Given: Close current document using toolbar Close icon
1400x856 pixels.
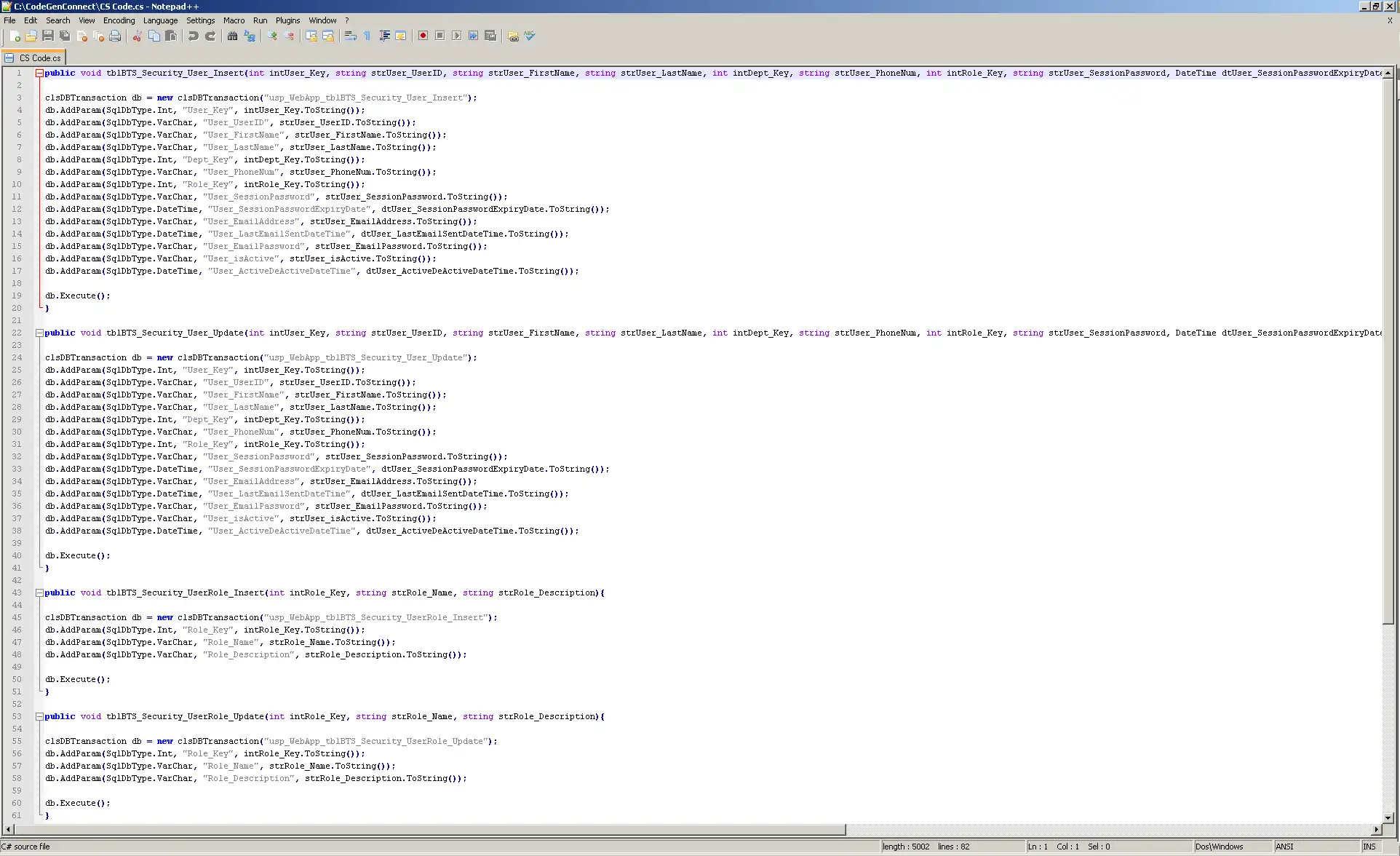Looking at the screenshot, I should (x=81, y=36).
